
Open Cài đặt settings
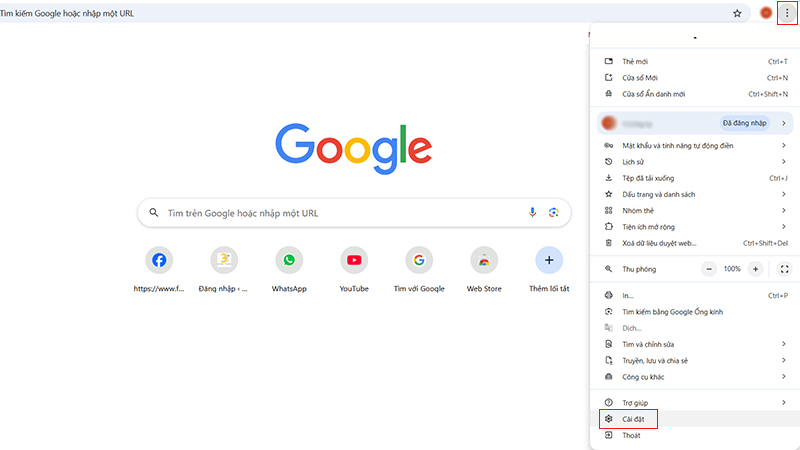[695, 419]
